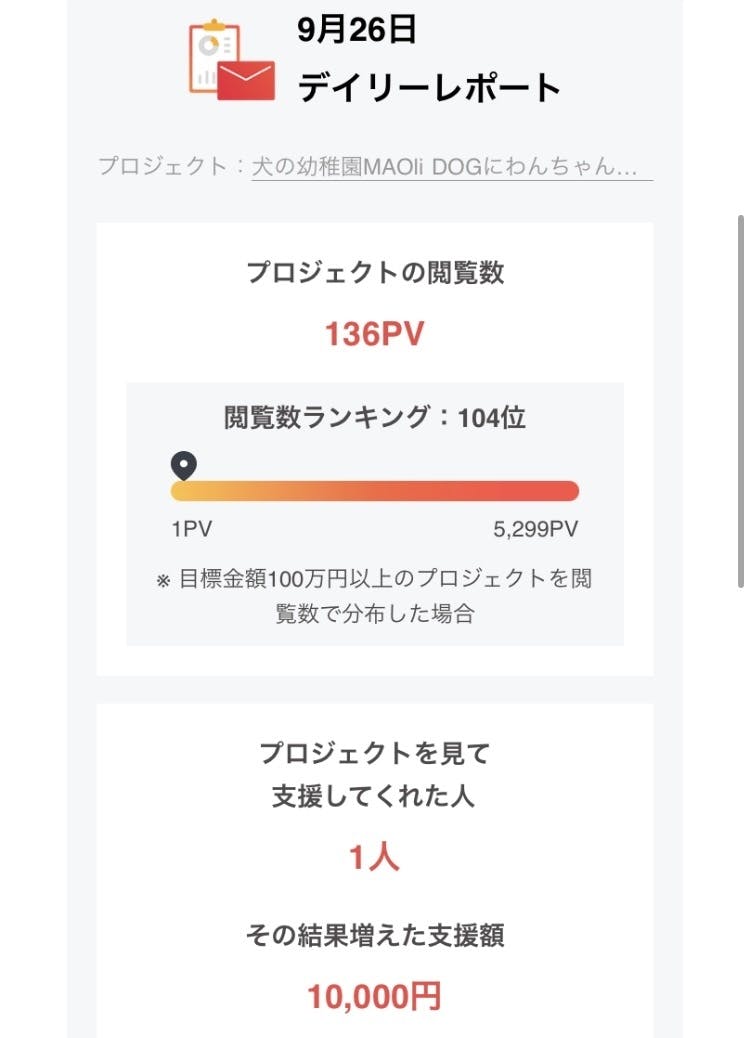Click the プロジェクト： label
Screen dimensions: 750x1038
click(171, 166)
